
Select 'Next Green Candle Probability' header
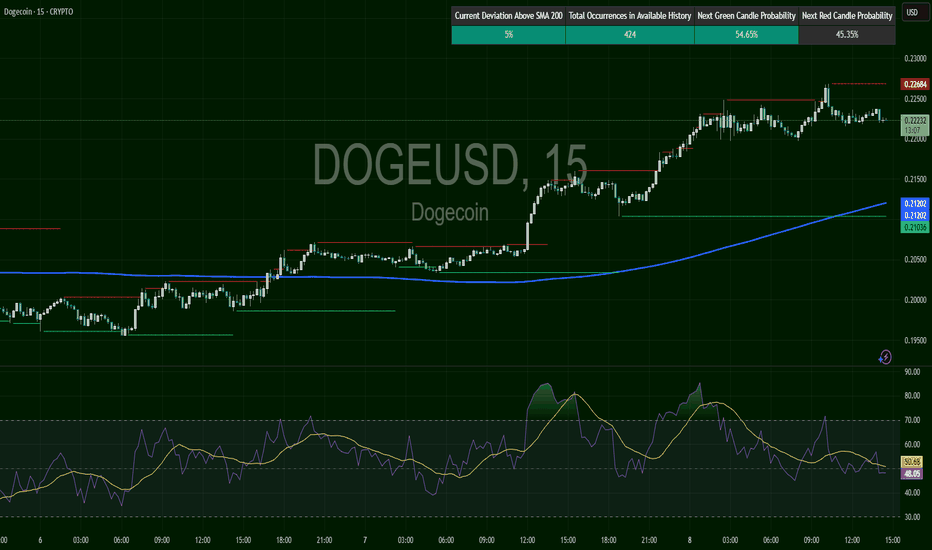[746, 15]
